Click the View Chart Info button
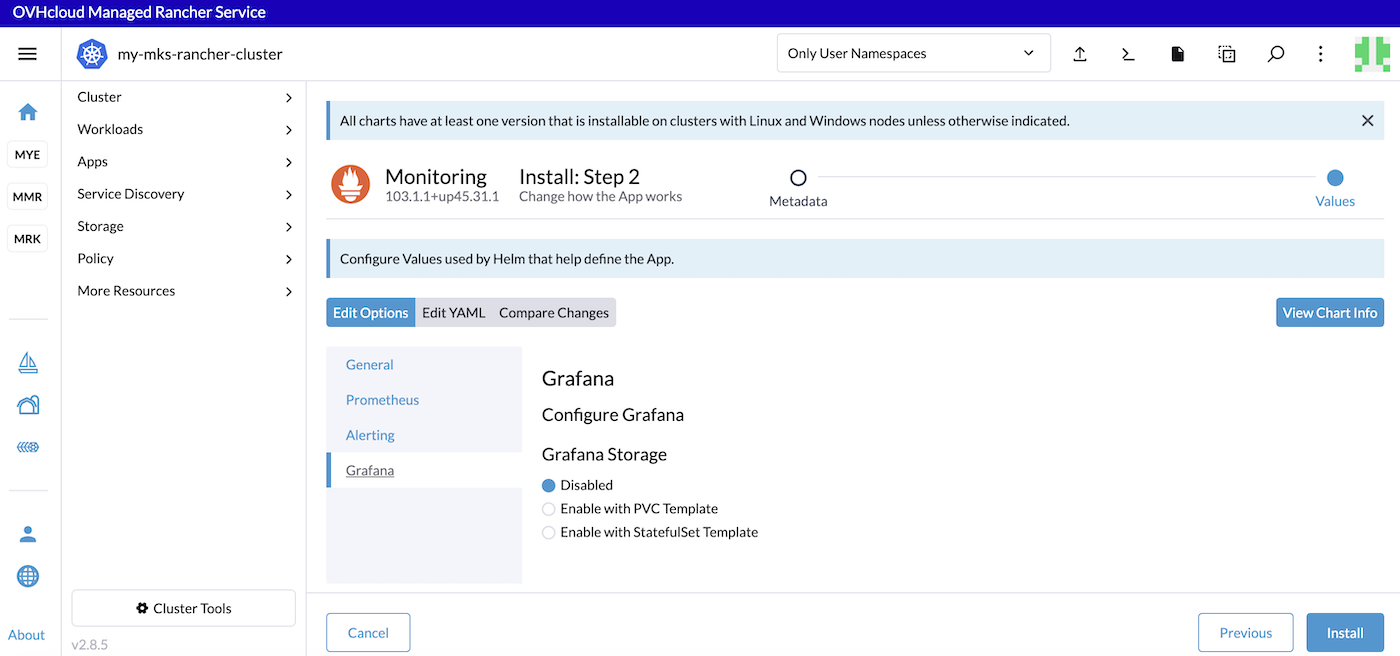The width and height of the screenshot is (1400, 656). (x=1329, y=313)
